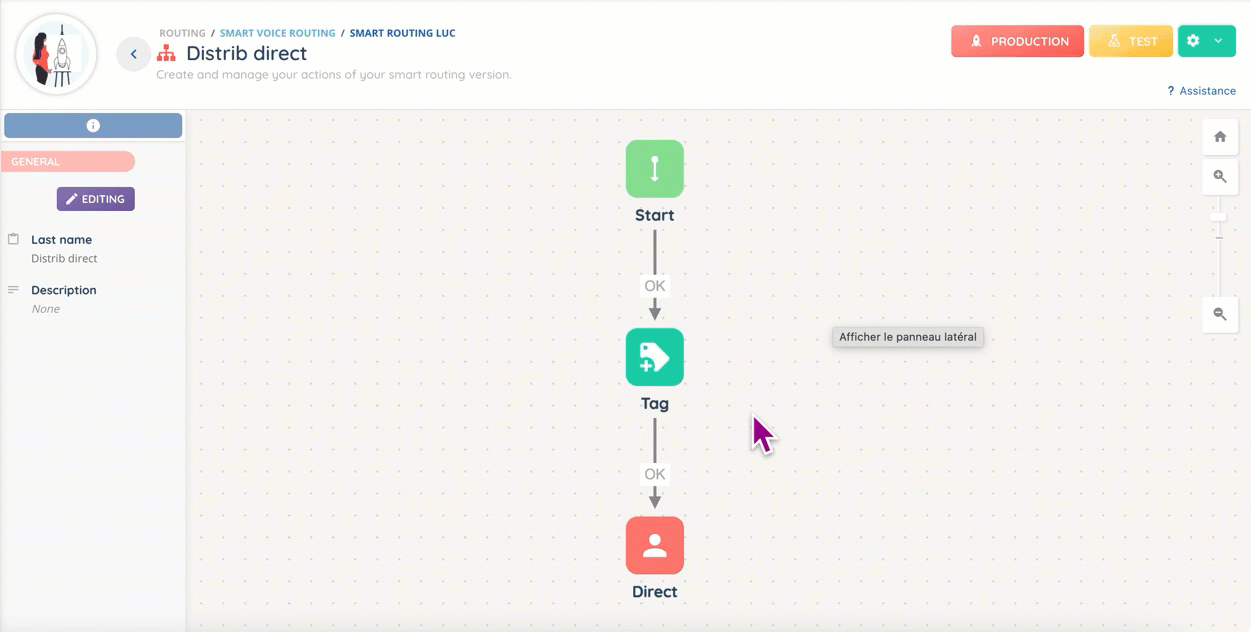Go to Smart Voice Routing breadcrumb
The image size is (1251, 632).
(x=277, y=33)
